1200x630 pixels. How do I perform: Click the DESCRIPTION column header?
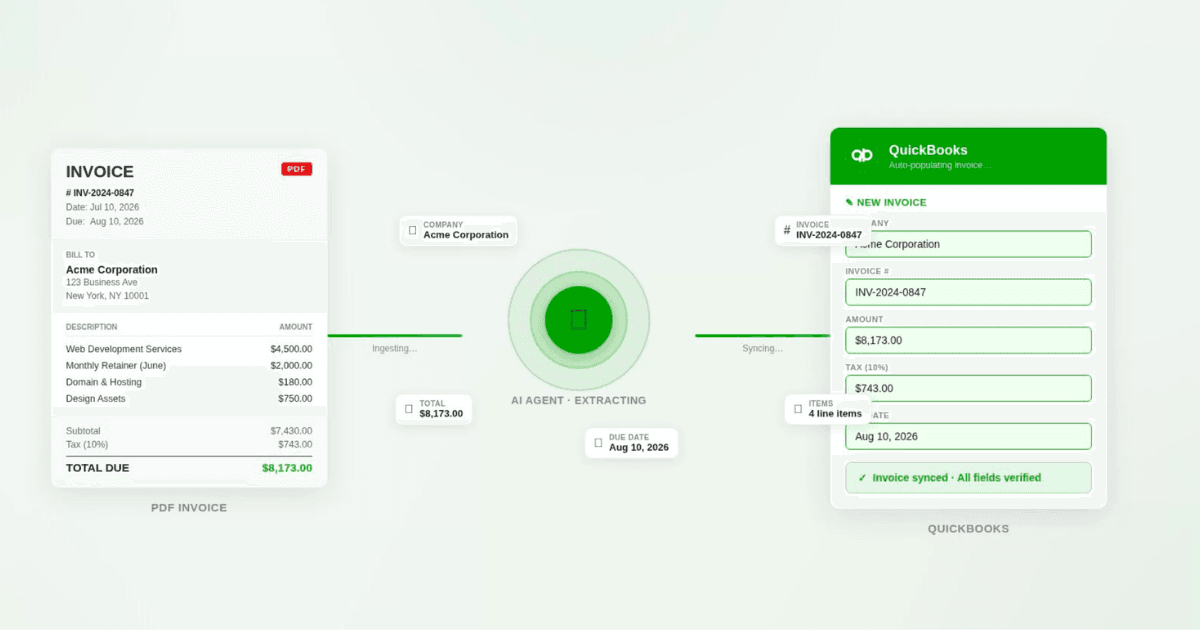pos(92,327)
